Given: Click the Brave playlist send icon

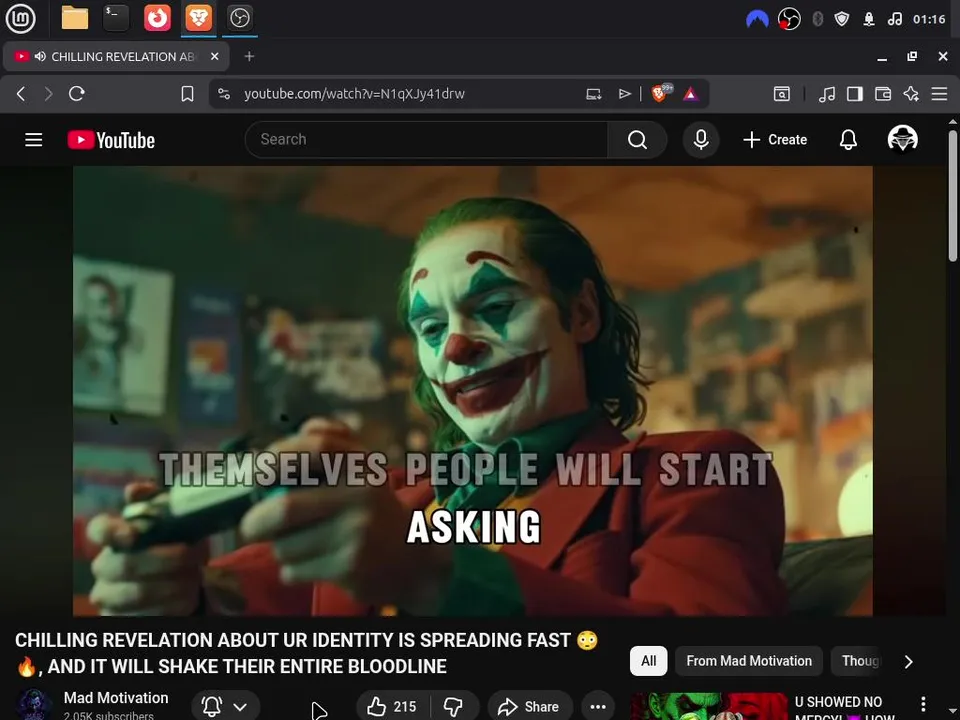Looking at the screenshot, I should (x=624, y=94).
